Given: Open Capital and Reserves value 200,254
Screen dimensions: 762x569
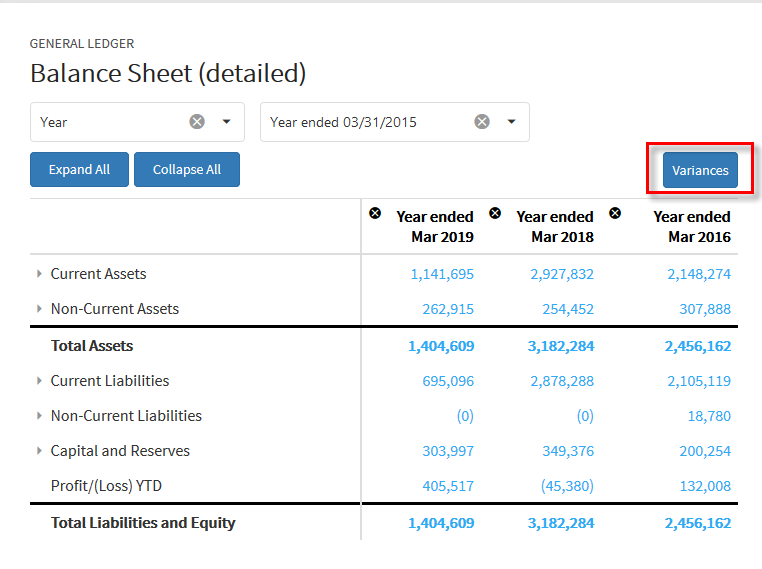Looking at the screenshot, I should (x=705, y=451).
